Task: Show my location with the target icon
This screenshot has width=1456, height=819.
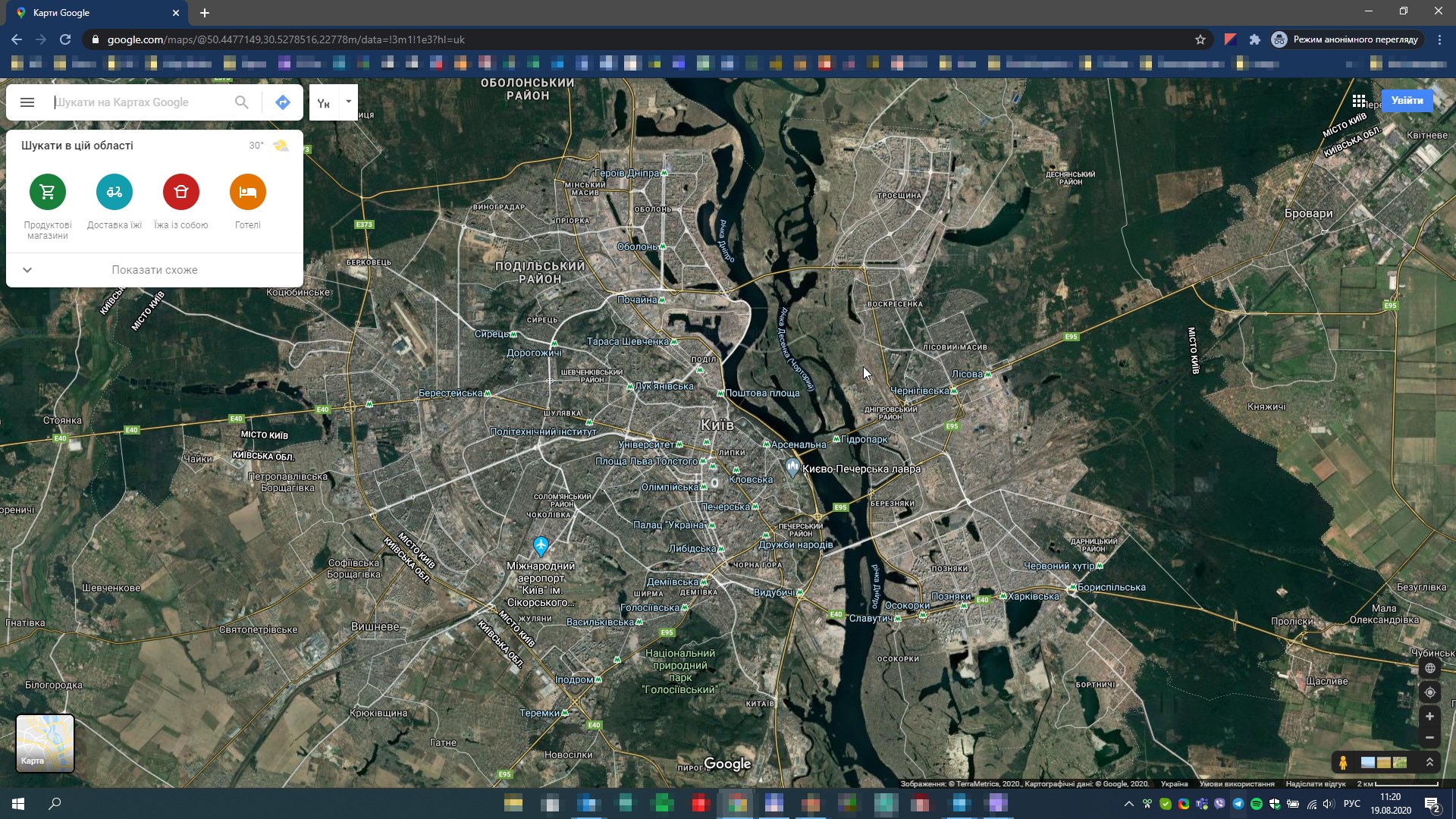Action: click(x=1429, y=692)
